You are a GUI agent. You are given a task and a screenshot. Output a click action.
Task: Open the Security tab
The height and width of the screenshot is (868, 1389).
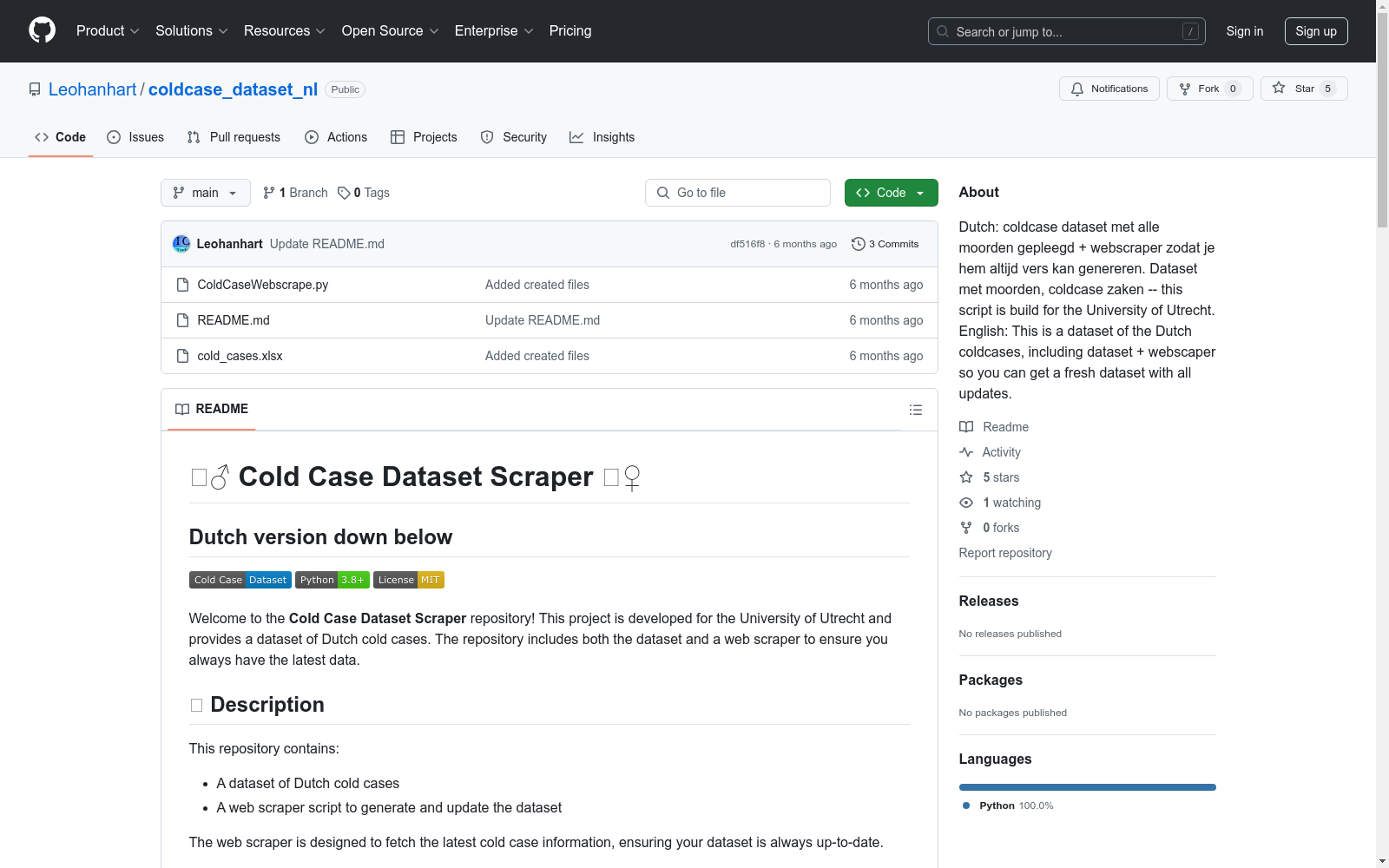(514, 137)
